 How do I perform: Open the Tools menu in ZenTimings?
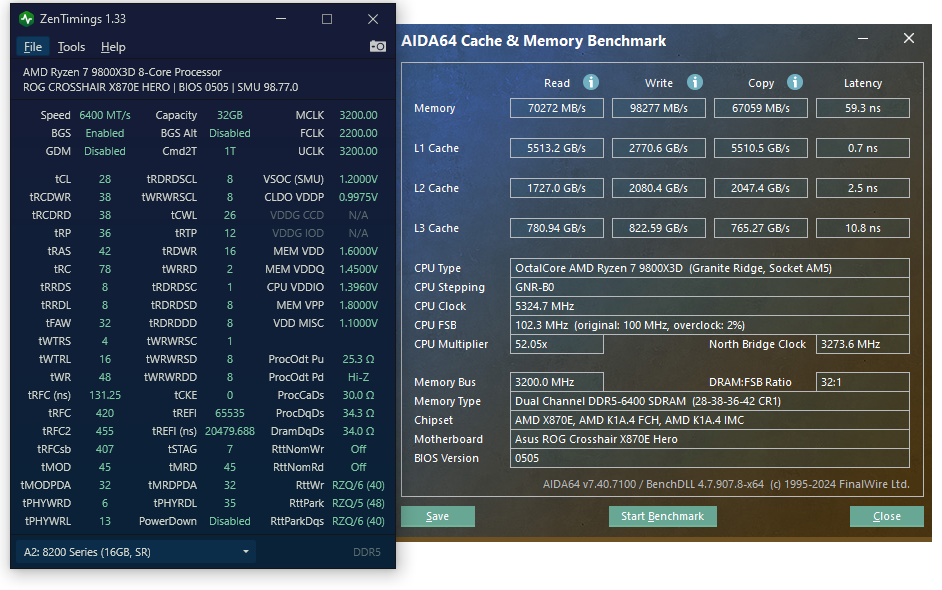click(x=71, y=47)
